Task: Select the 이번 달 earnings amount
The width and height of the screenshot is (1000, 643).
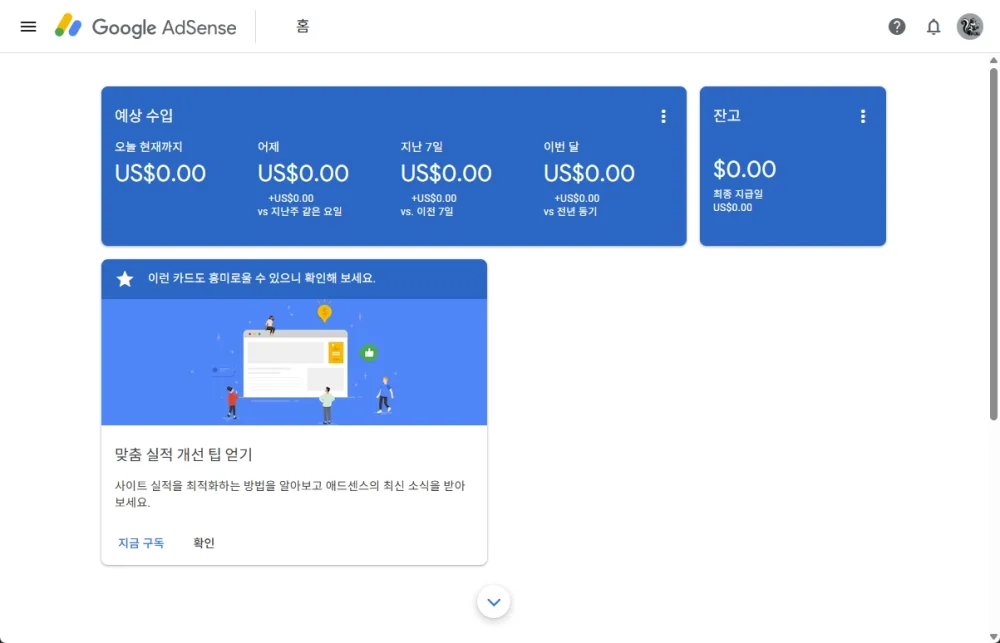Action: [589, 172]
